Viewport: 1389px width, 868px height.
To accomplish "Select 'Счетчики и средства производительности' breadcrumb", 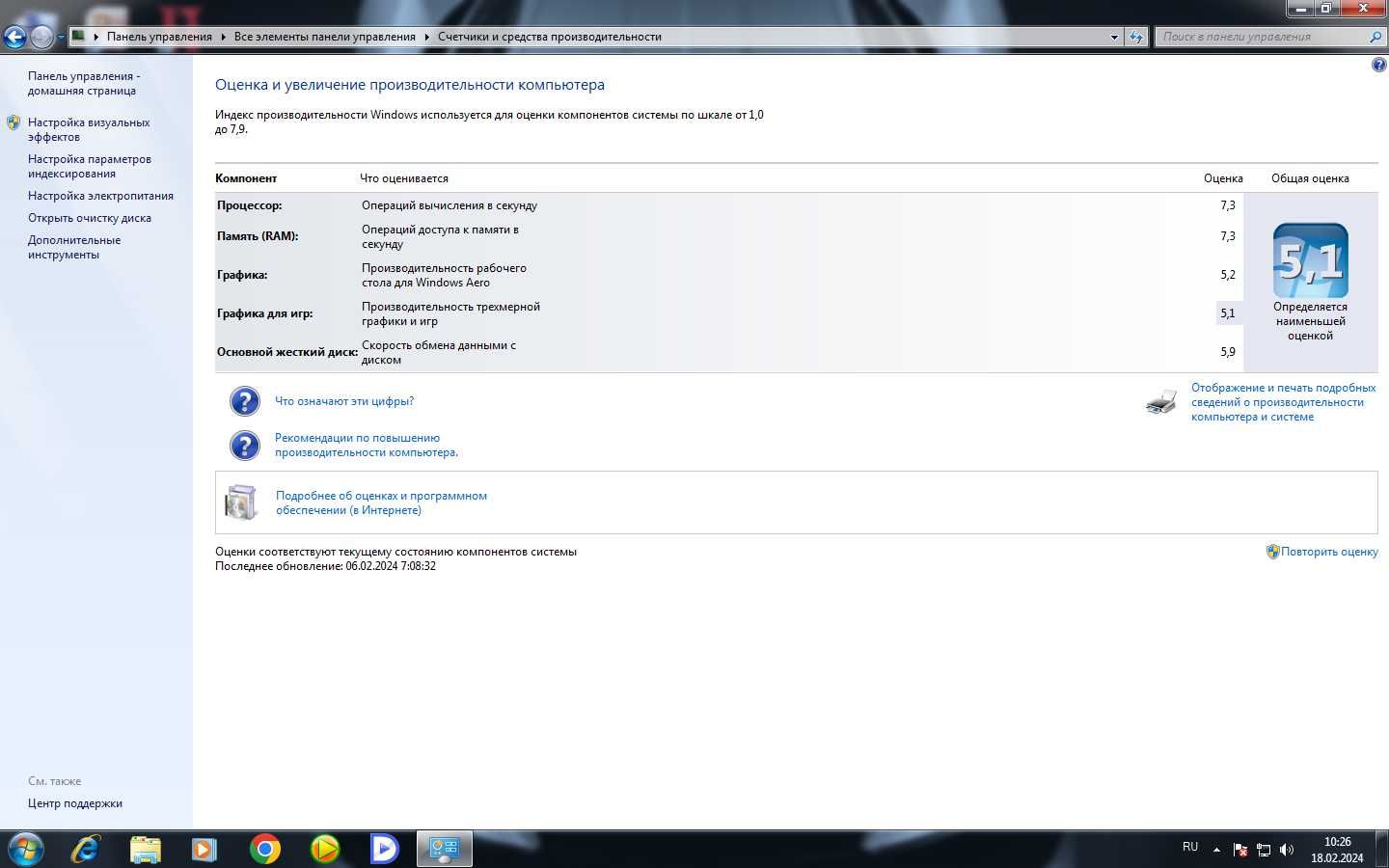I will (x=550, y=37).
